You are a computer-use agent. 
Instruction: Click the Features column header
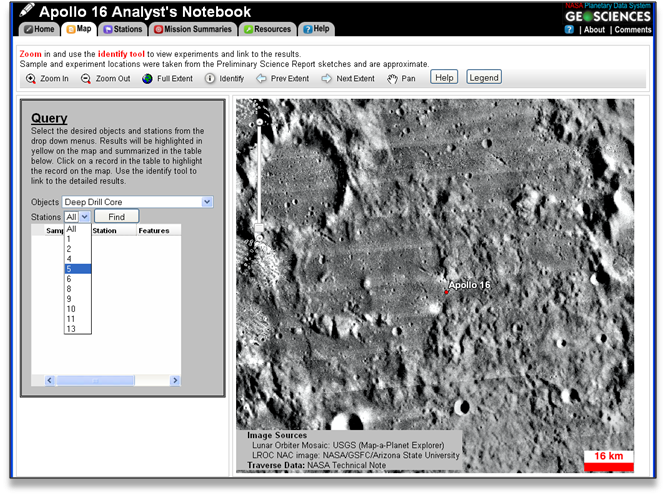click(x=154, y=231)
